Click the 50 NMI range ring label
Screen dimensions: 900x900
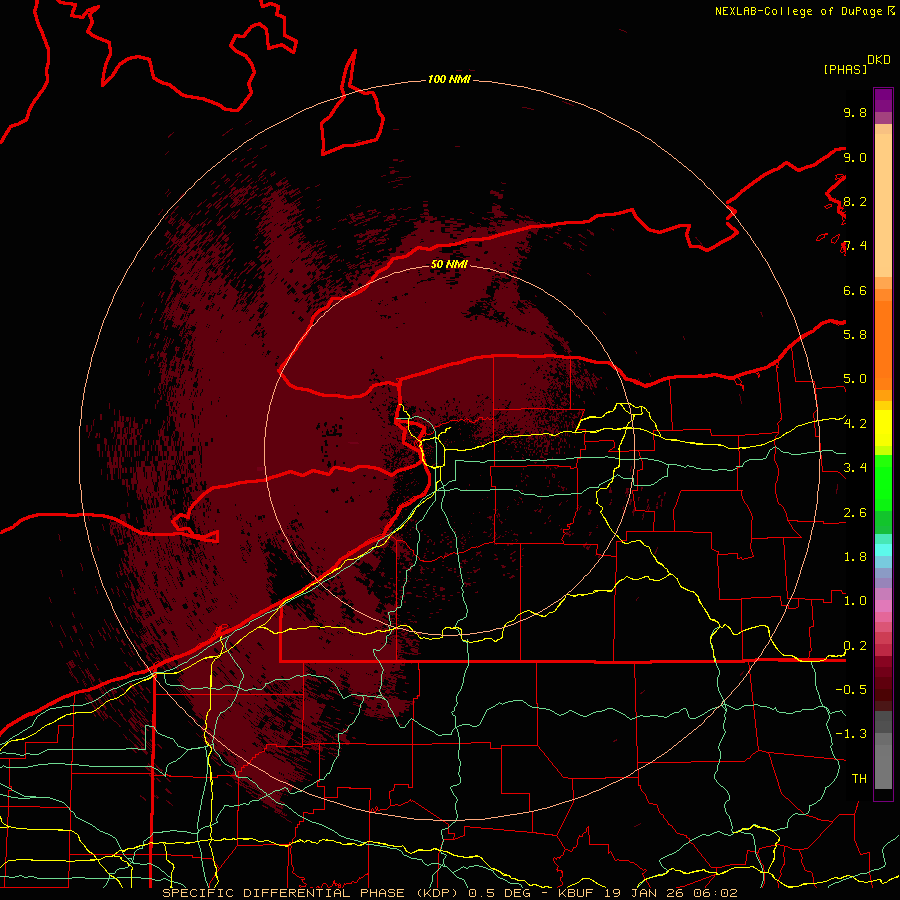pyautogui.click(x=449, y=264)
